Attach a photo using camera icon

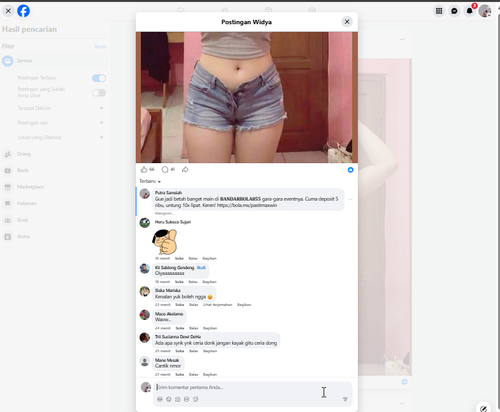coord(178,399)
